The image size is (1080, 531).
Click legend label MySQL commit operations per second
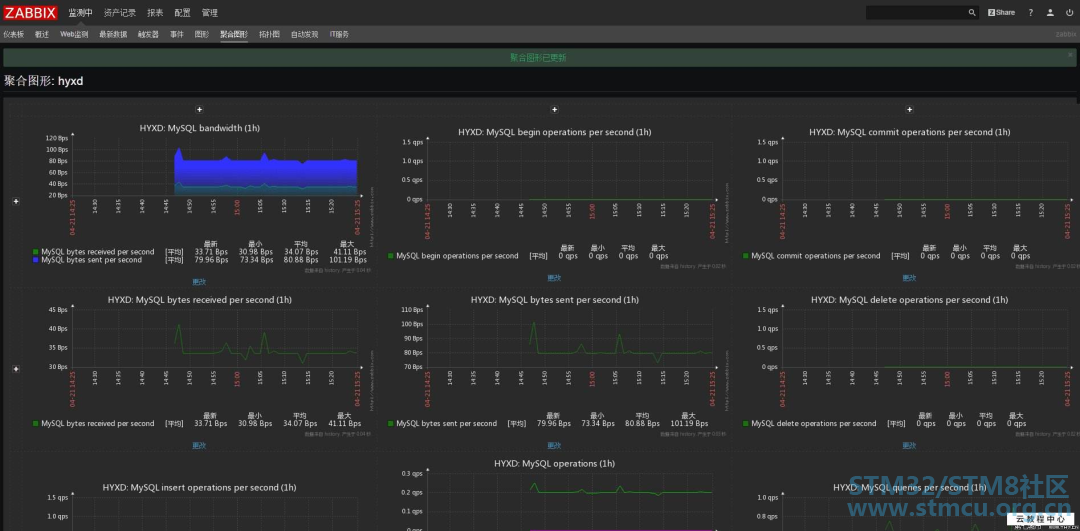pyautogui.click(x=816, y=256)
